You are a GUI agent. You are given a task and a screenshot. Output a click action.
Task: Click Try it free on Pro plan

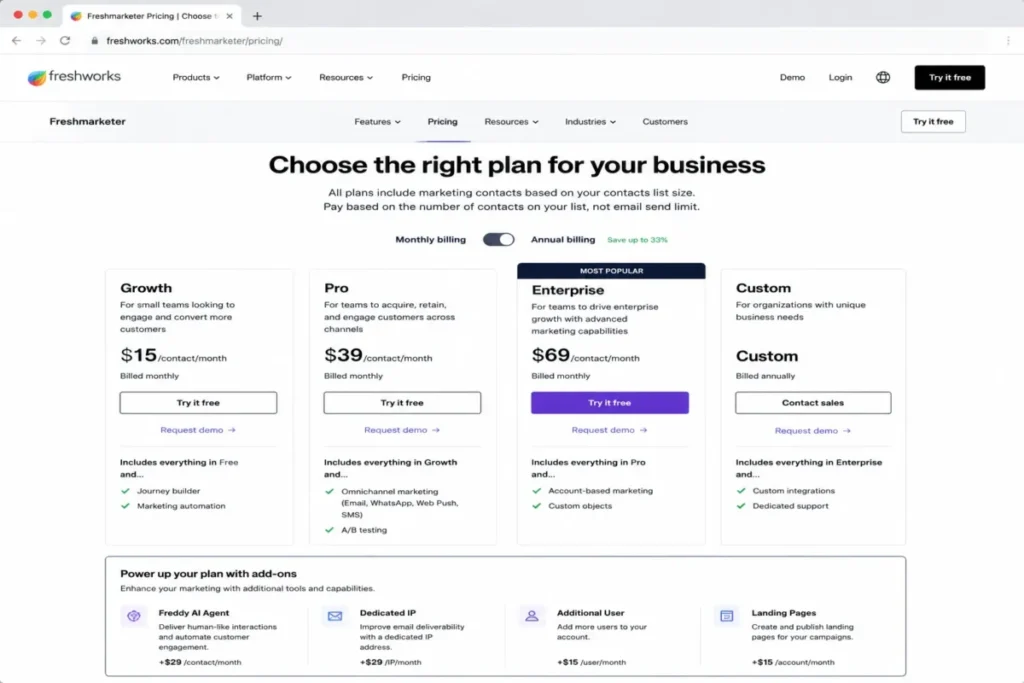point(402,403)
